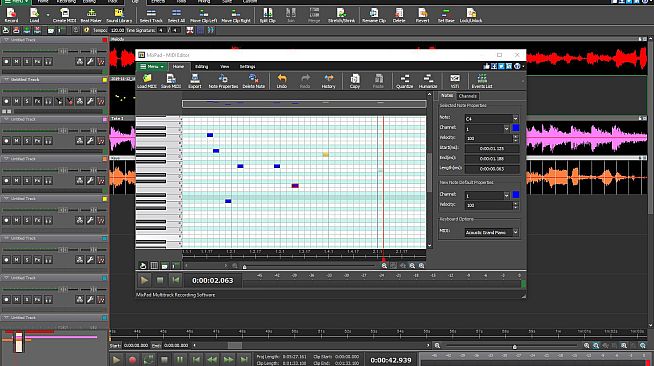Toggle Fx on the first Untitled Track
Viewport: 654px width, 366px height.
[38, 61]
